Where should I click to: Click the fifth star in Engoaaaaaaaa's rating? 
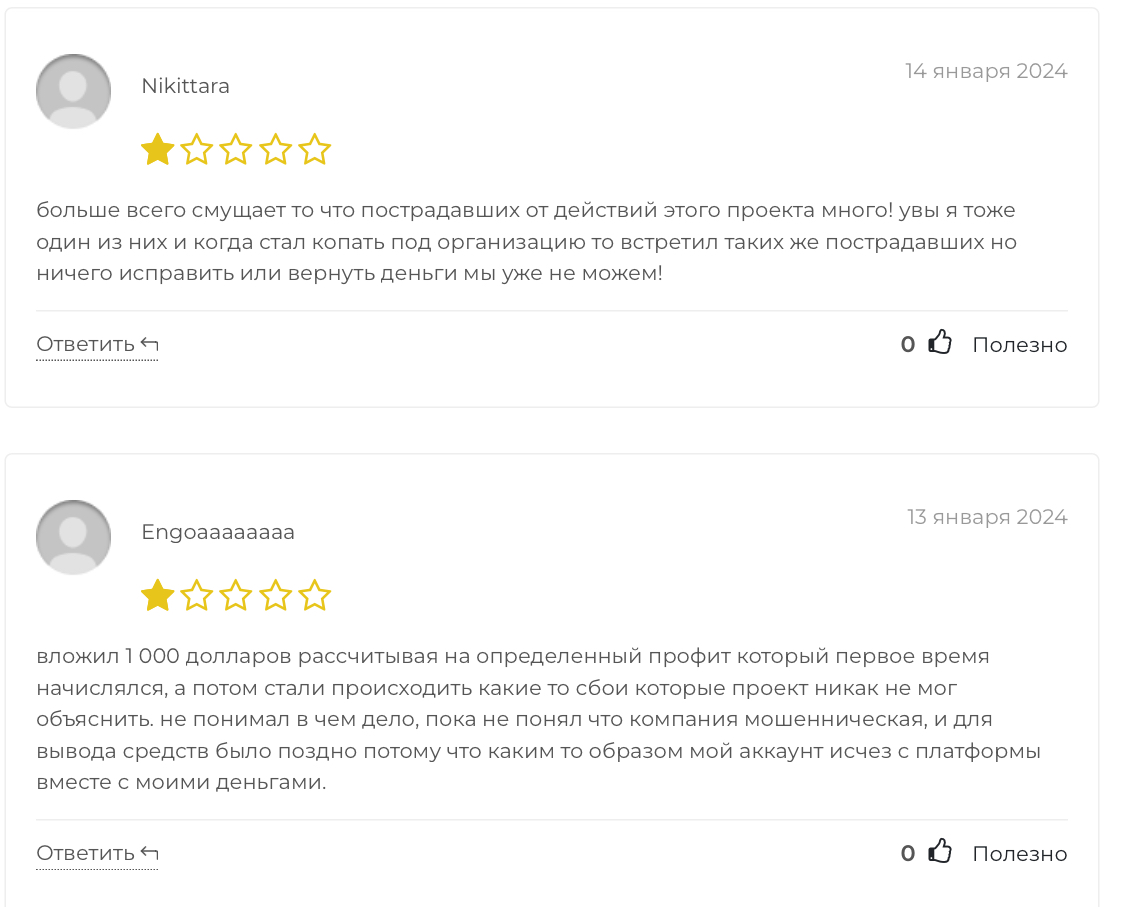(x=314, y=596)
